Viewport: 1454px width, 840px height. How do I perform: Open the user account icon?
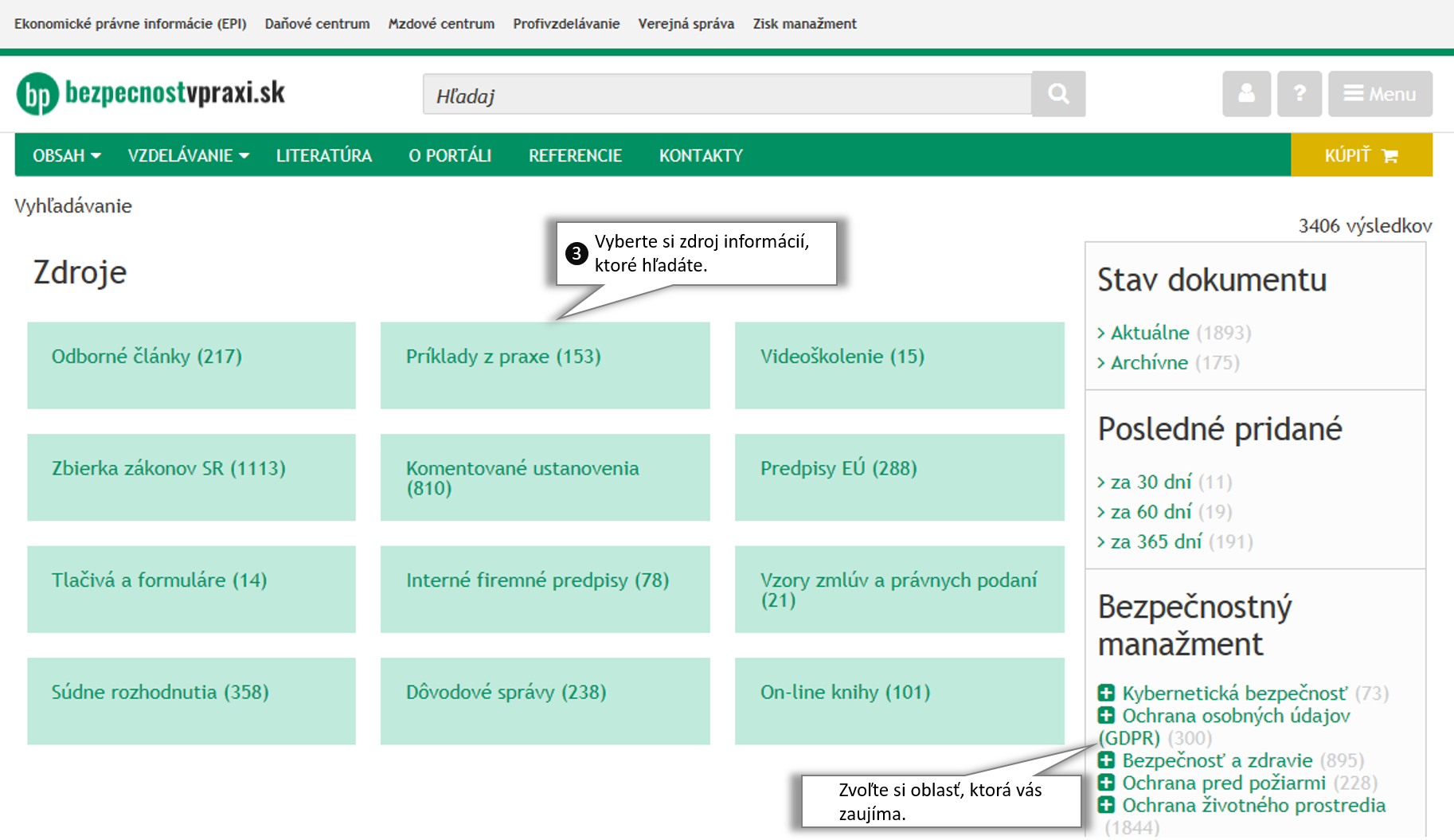1246,94
